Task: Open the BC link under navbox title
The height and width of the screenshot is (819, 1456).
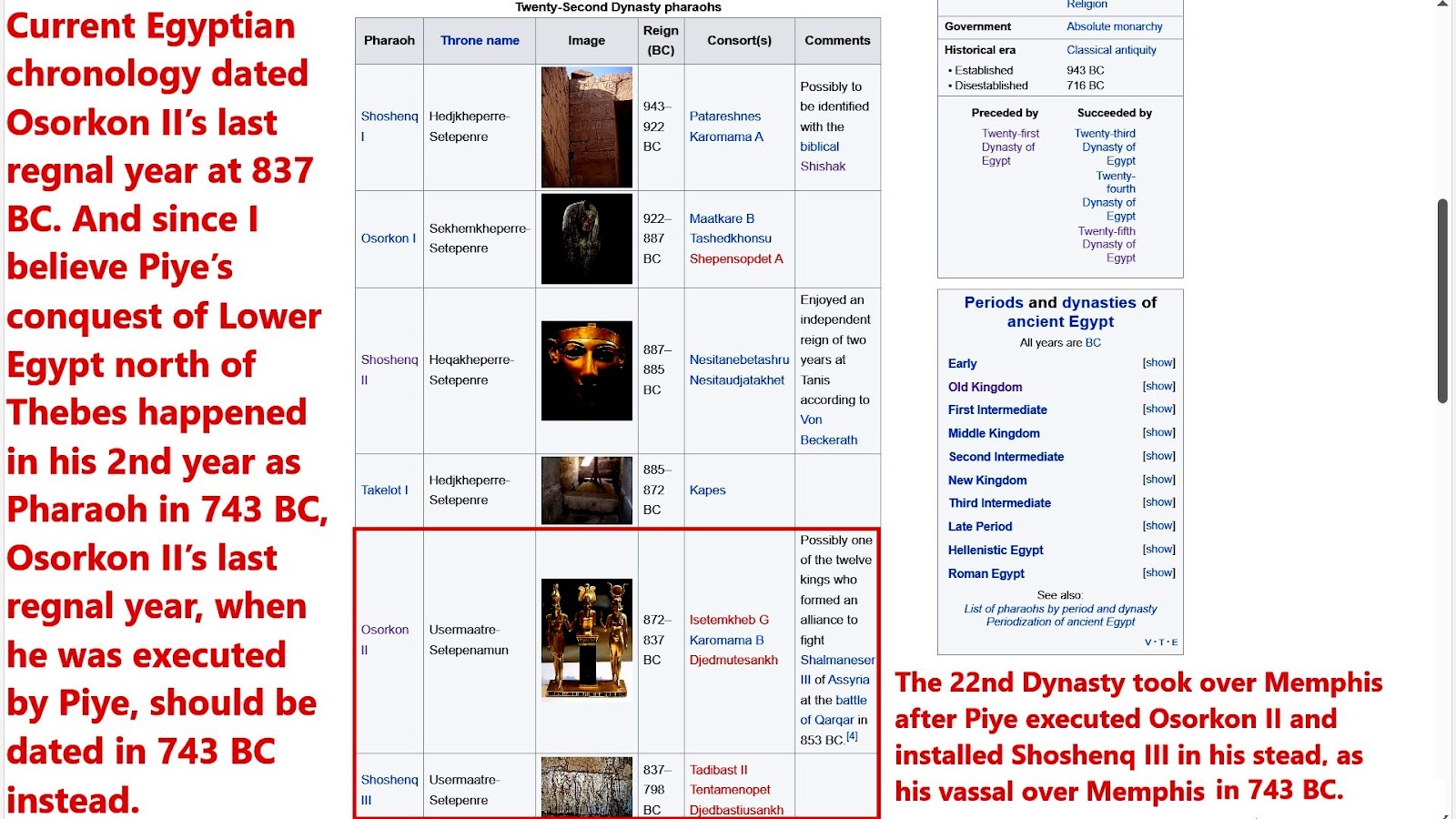Action: 1093,343
